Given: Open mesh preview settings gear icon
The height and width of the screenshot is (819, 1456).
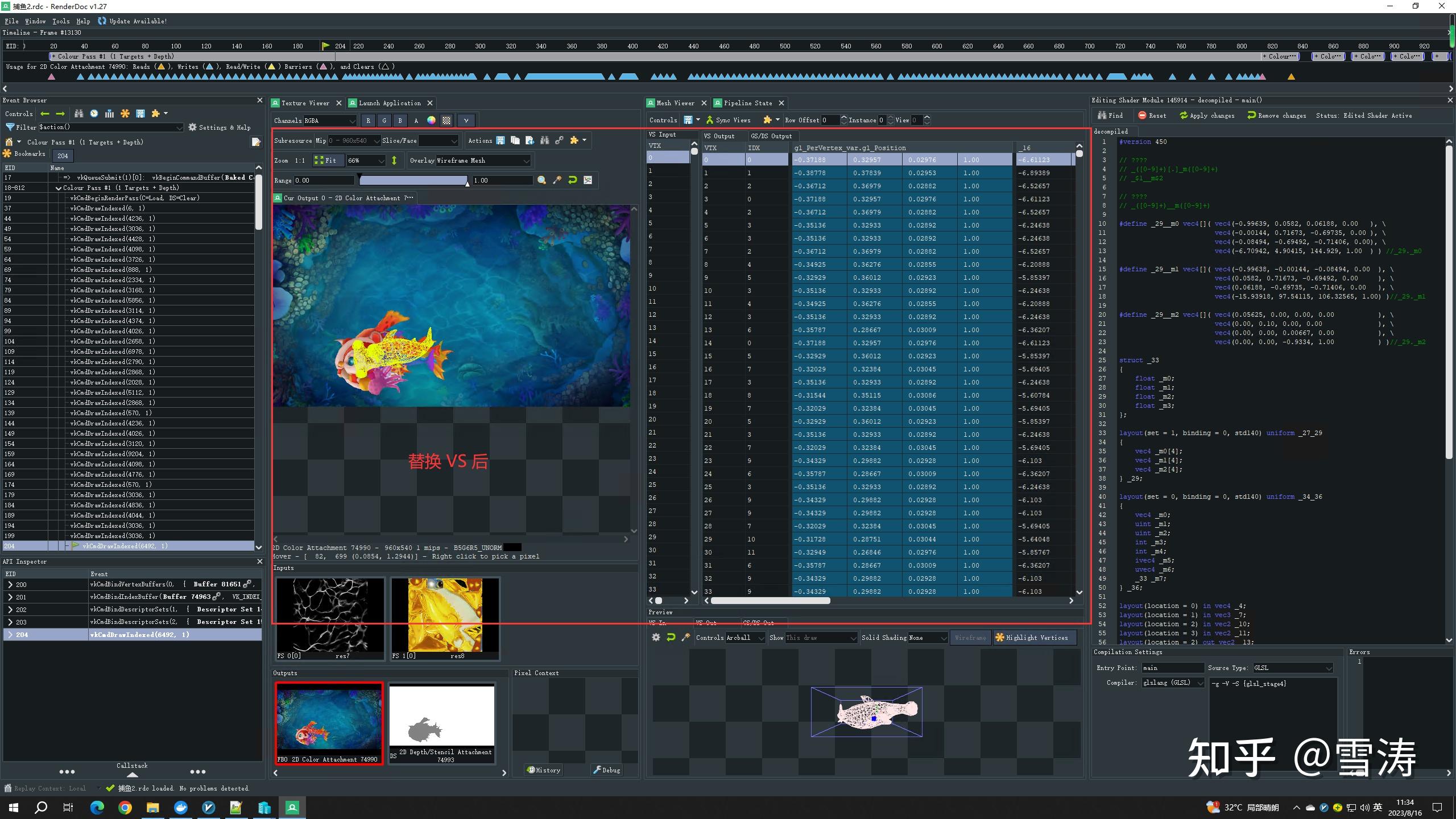Looking at the screenshot, I should (x=656, y=638).
